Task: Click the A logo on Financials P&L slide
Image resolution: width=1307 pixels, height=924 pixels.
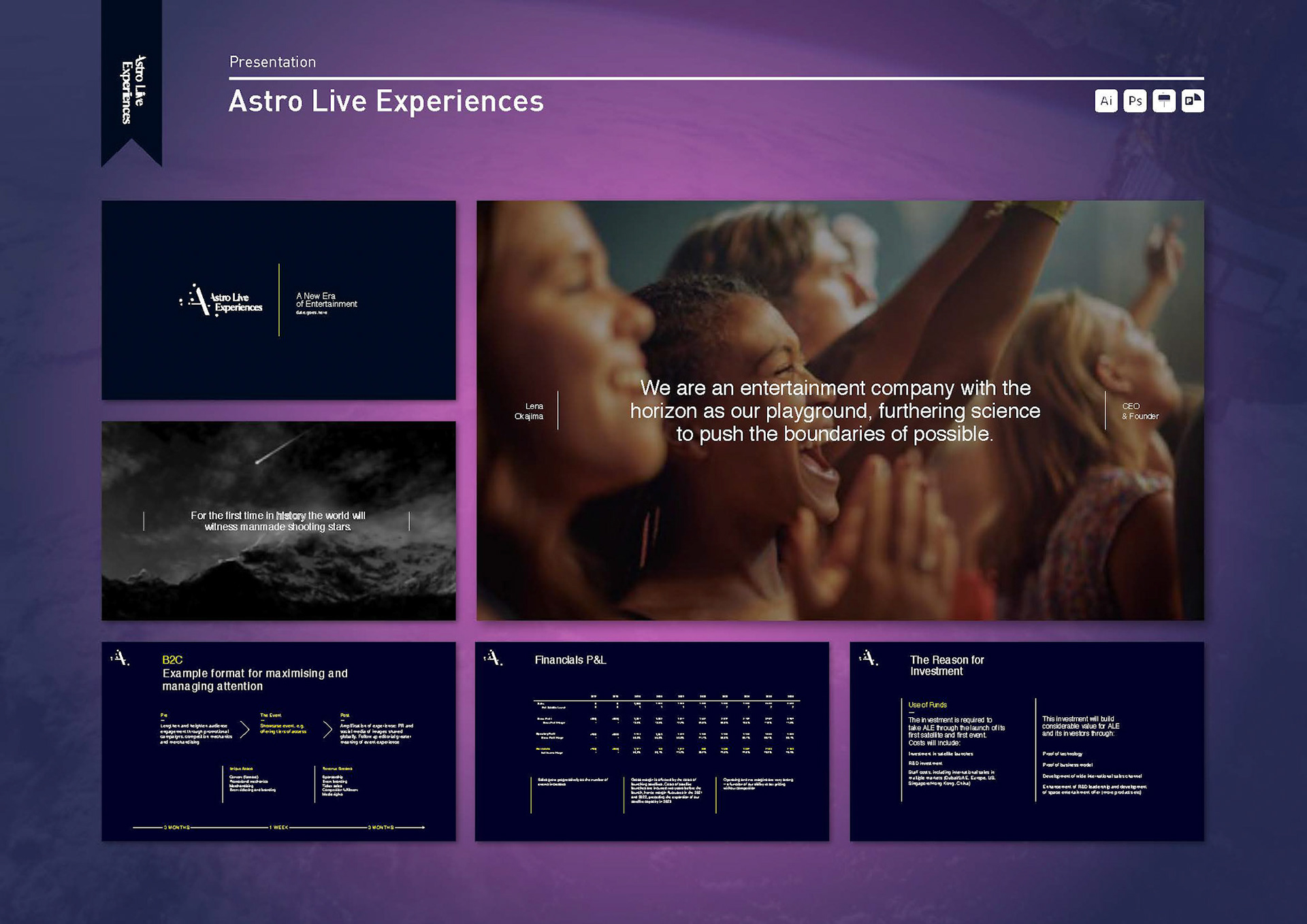Action: [493, 658]
